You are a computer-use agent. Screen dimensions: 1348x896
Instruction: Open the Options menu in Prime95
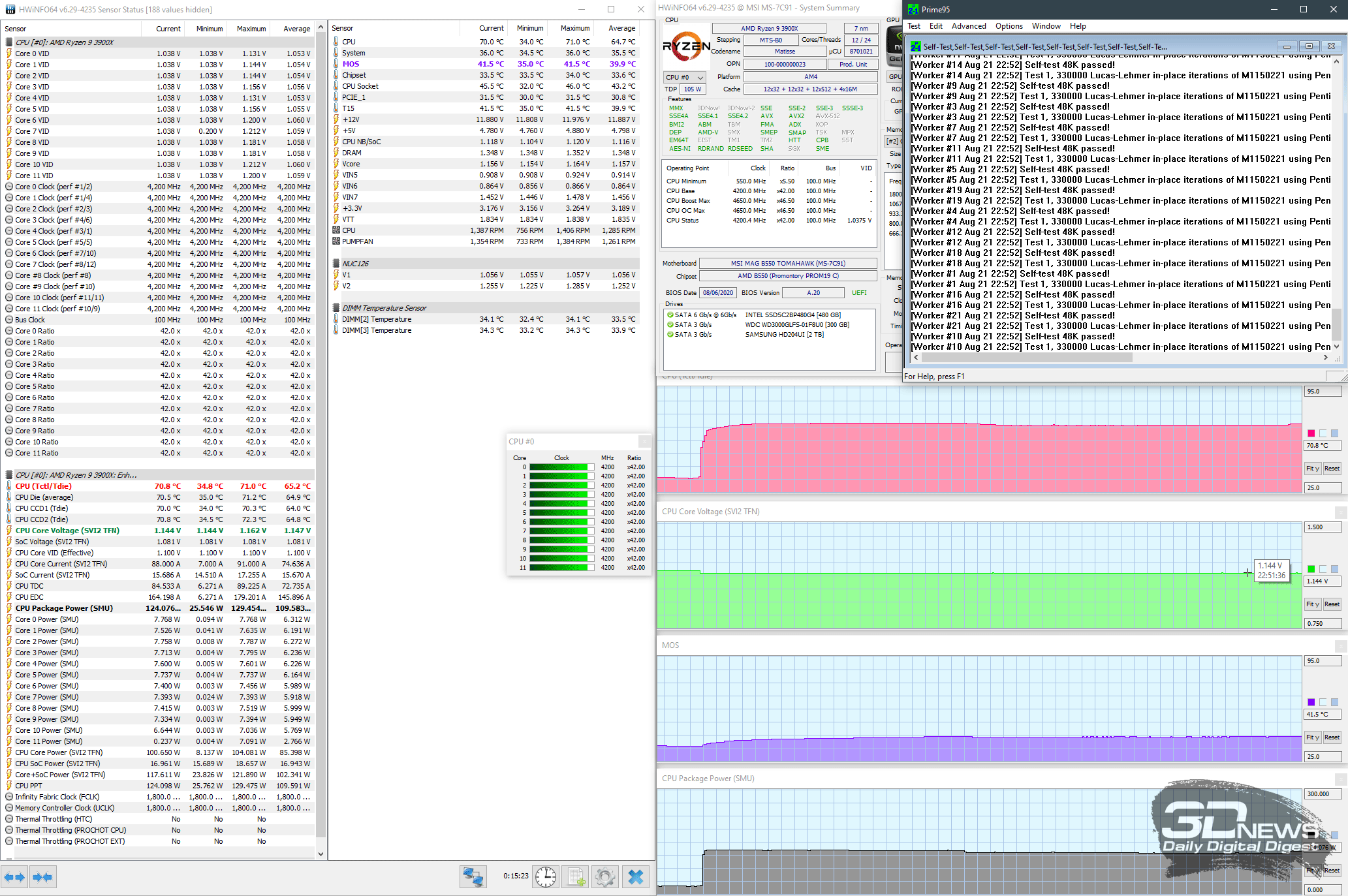1009,26
